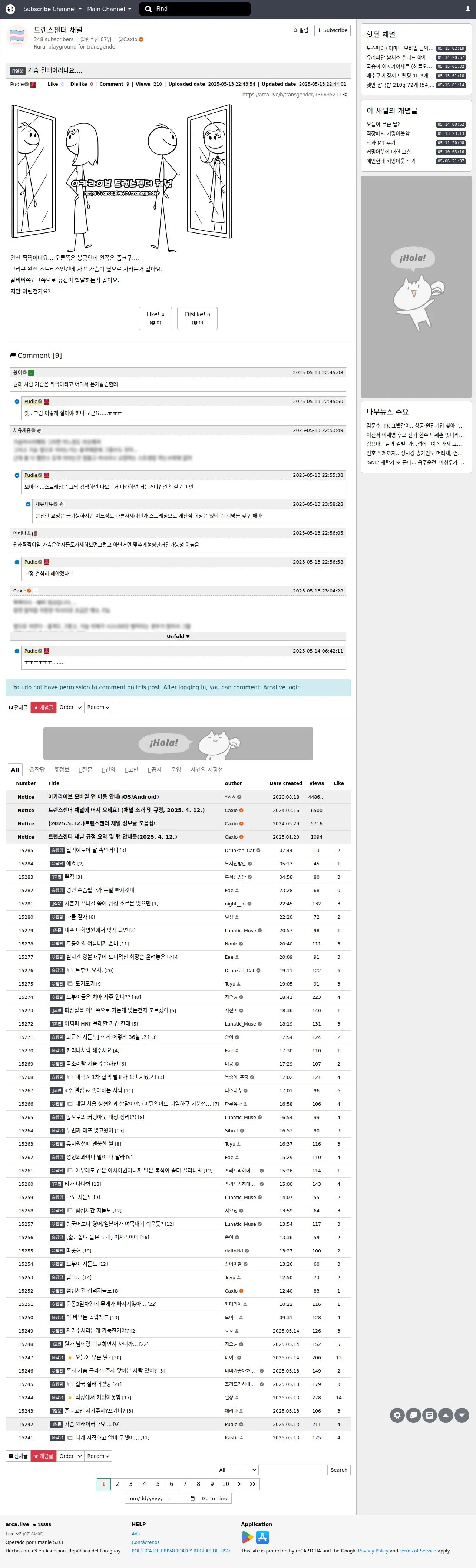Open the '오늘이 무슨 날?' best post link in sidebar
The width and height of the screenshot is (476, 1568).
pyautogui.click(x=383, y=124)
